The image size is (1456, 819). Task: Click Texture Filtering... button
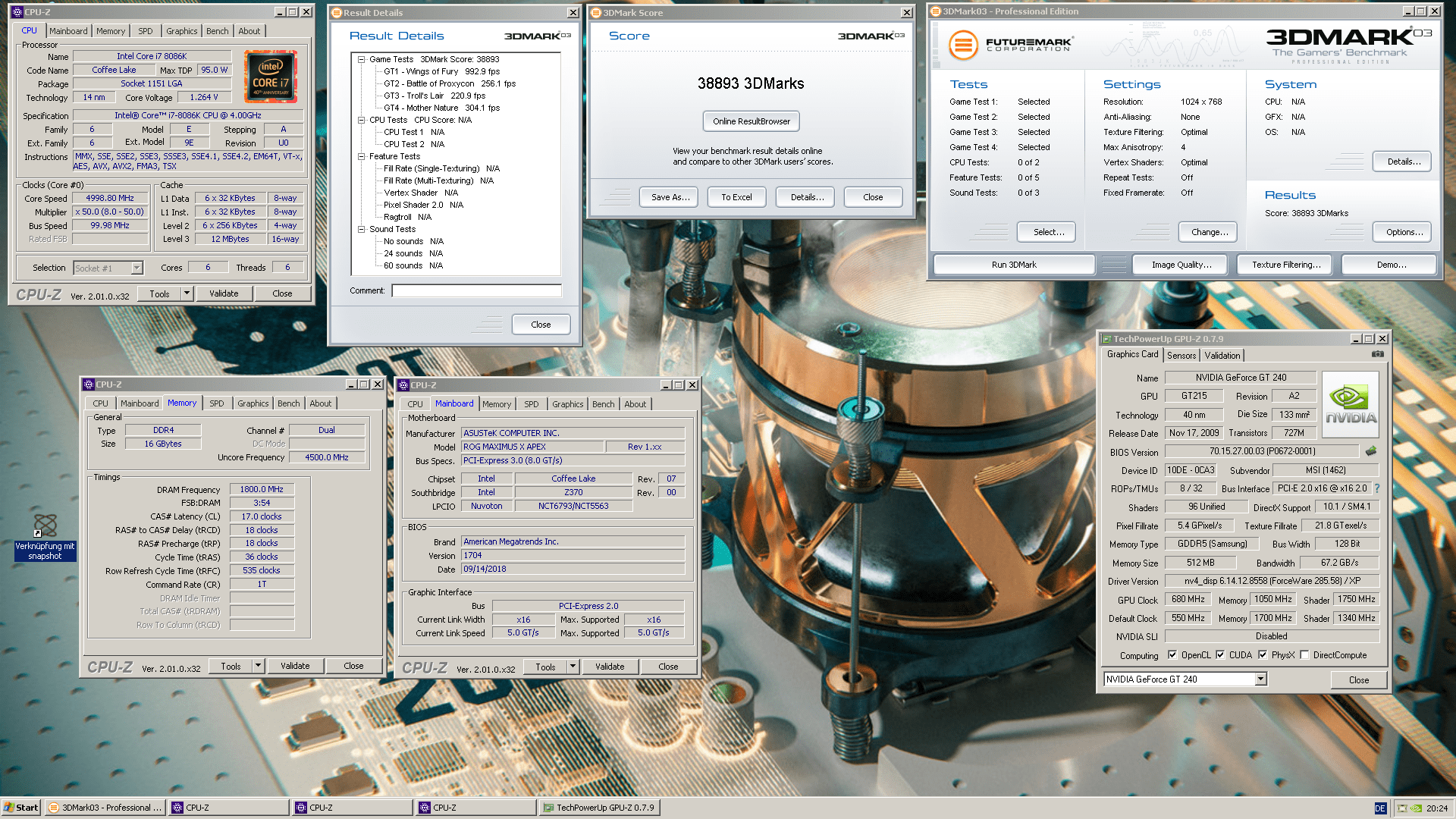point(1286,265)
